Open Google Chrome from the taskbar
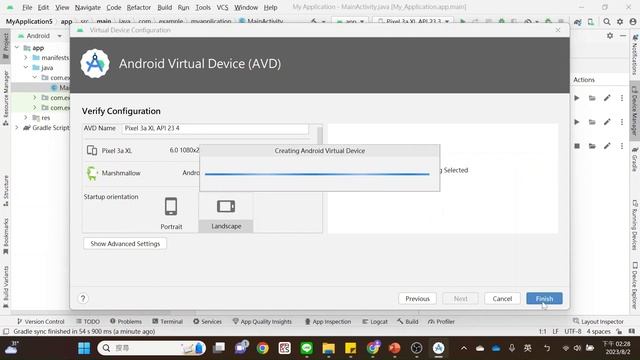 (262, 348)
